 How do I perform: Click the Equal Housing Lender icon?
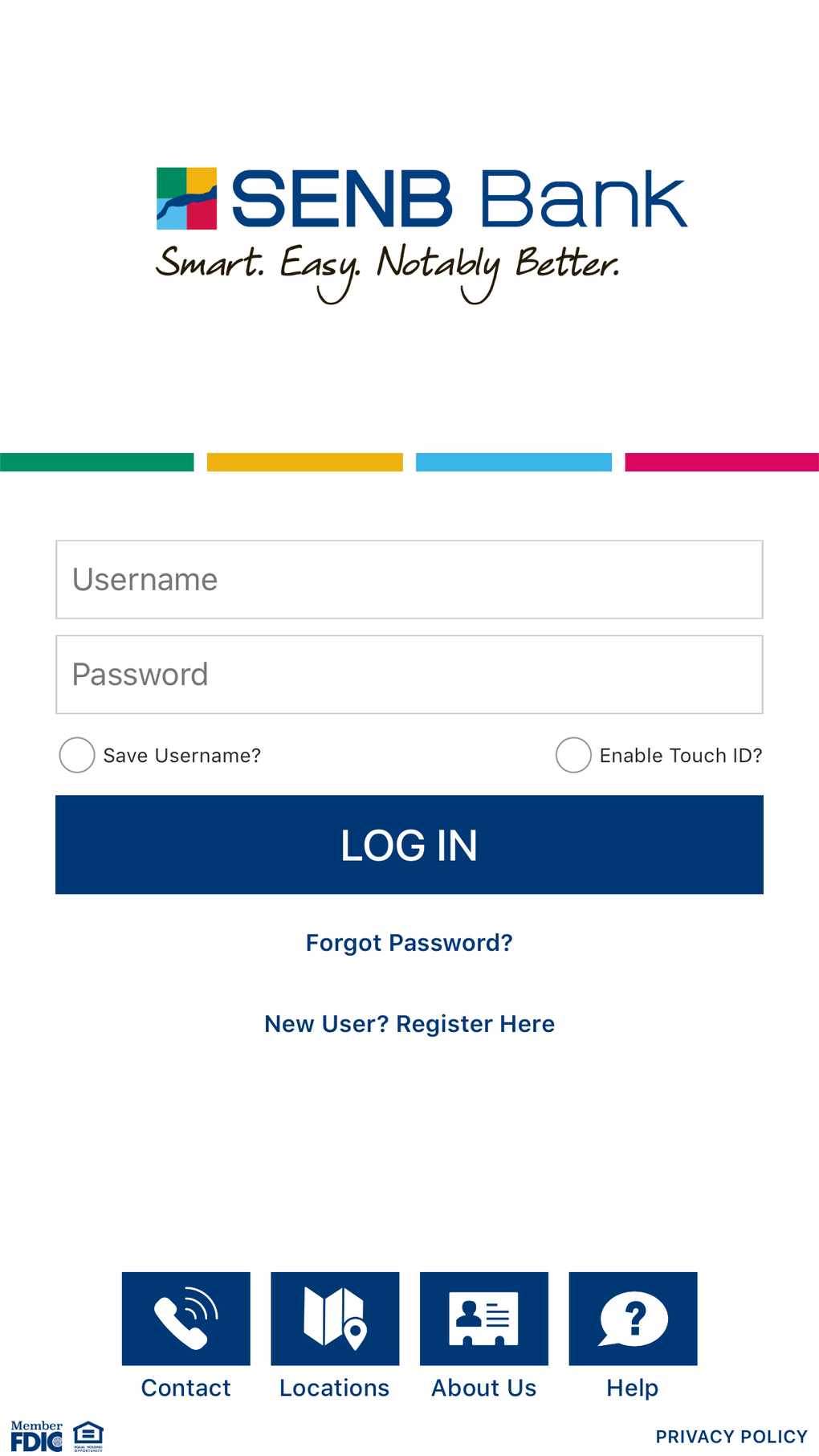click(x=88, y=1436)
